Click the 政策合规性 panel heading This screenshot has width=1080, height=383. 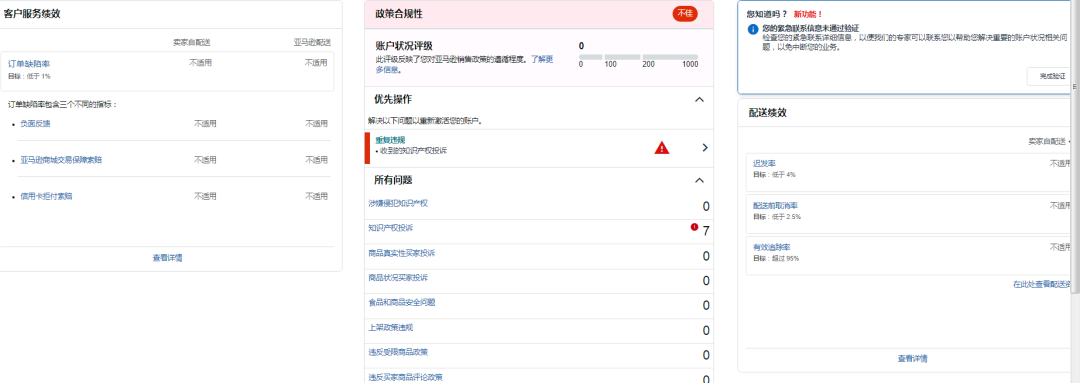tap(399, 14)
